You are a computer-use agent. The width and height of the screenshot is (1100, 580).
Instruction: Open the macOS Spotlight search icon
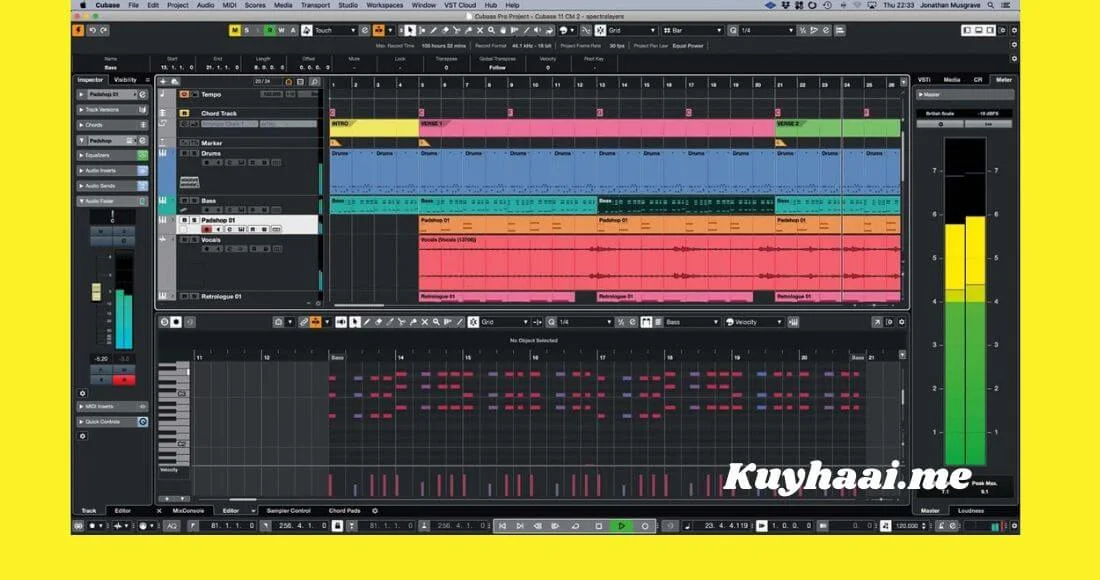[991, 5]
